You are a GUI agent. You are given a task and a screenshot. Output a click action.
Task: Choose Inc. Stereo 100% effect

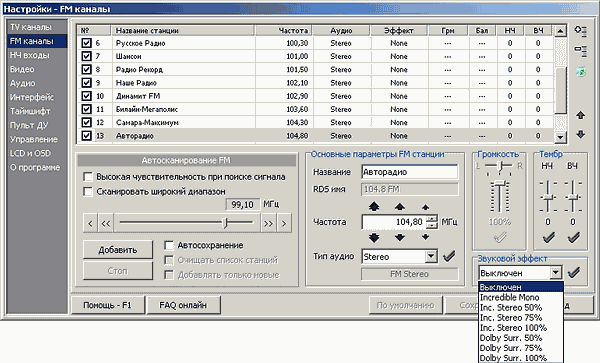pyautogui.click(x=521, y=328)
